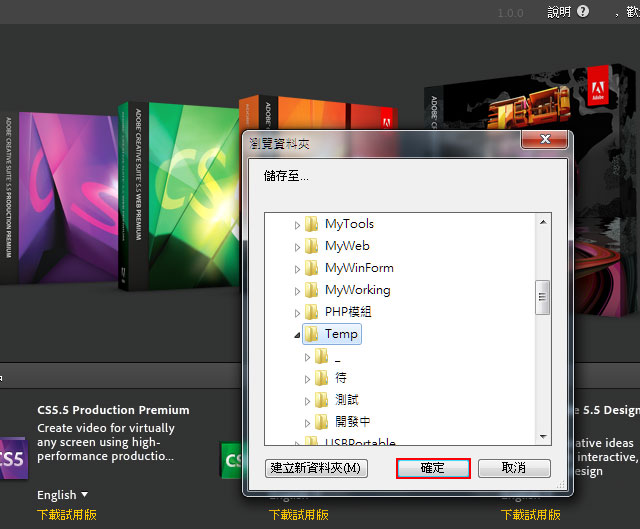Open the 說明 help question mark icon
This screenshot has width=640, height=529.
(583, 11)
